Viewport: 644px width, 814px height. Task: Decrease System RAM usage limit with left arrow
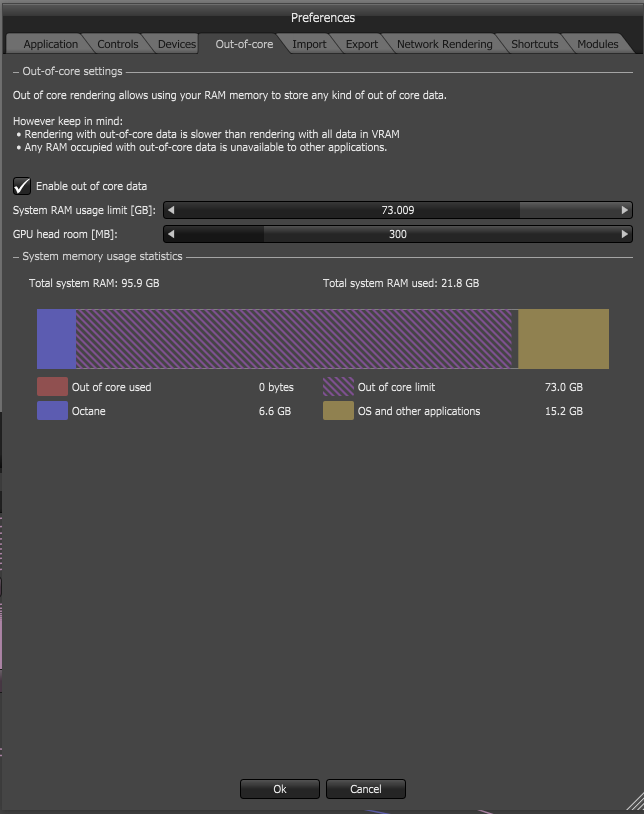171,210
